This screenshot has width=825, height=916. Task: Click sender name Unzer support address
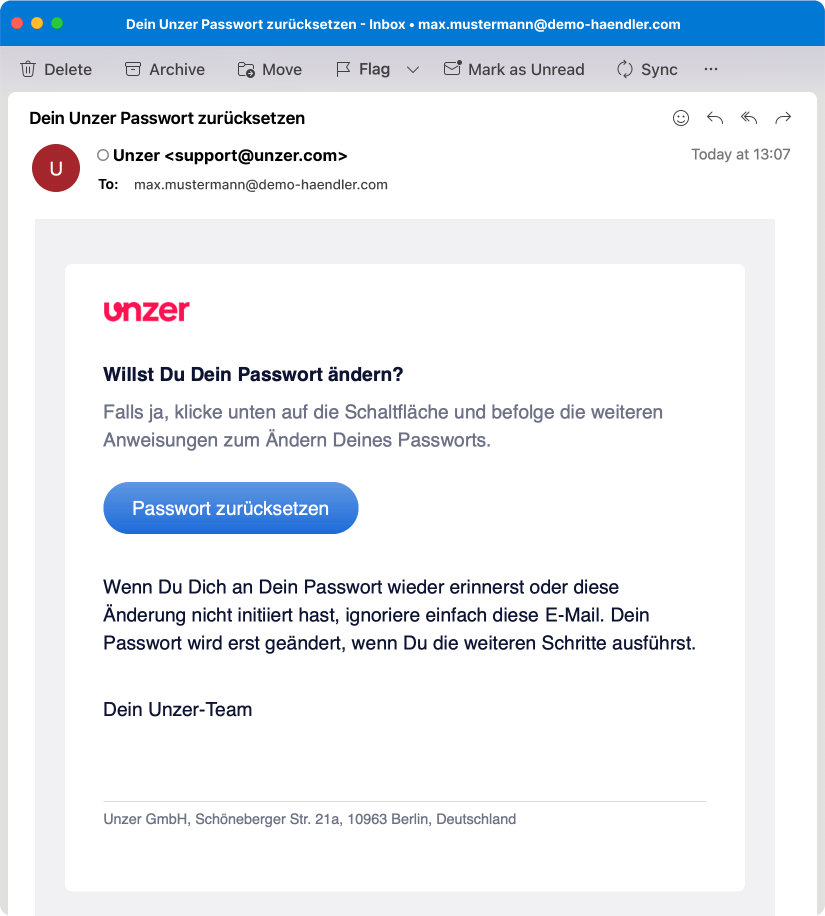pos(230,155)
